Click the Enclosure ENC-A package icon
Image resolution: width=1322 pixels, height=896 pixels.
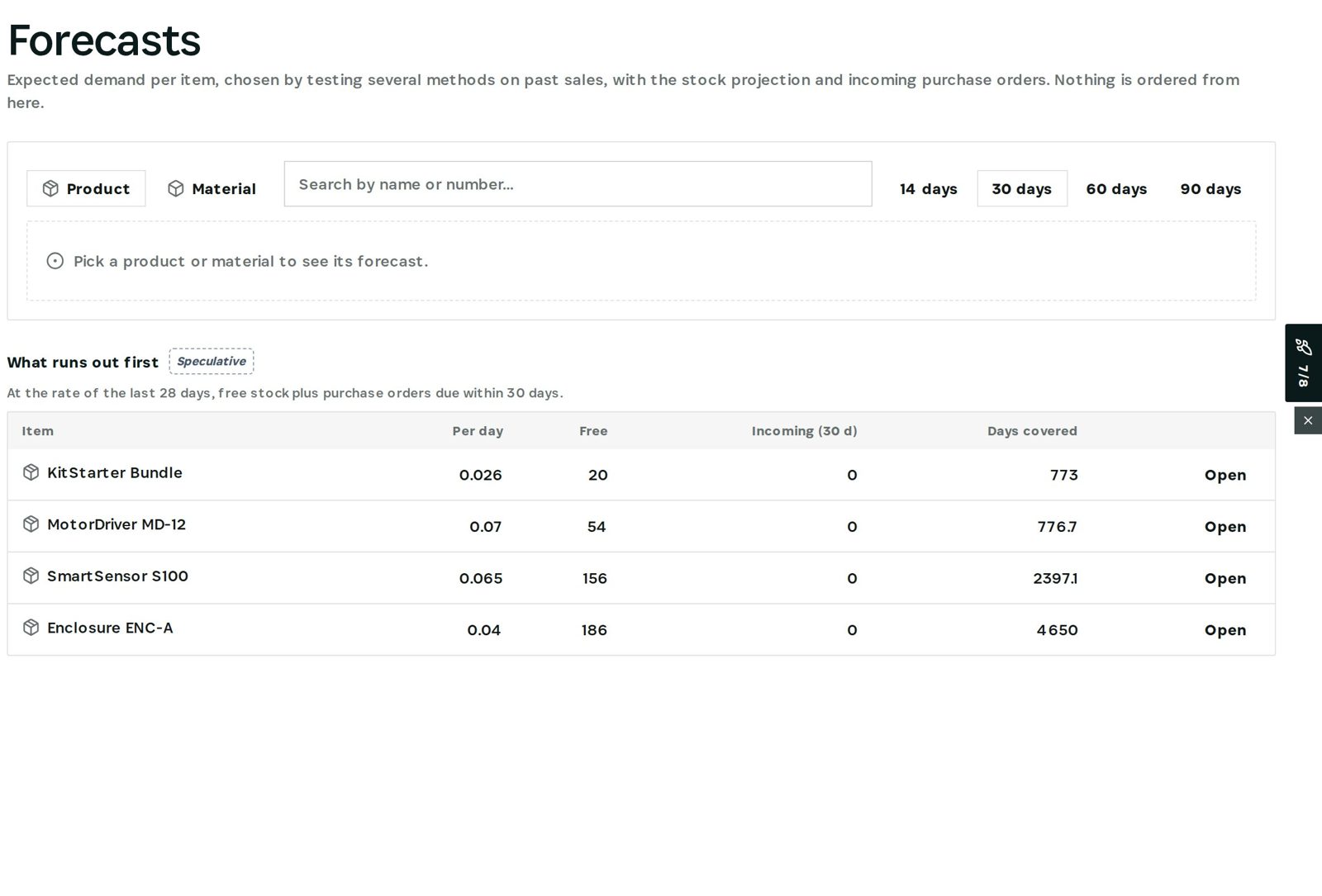tap(31, 628)
